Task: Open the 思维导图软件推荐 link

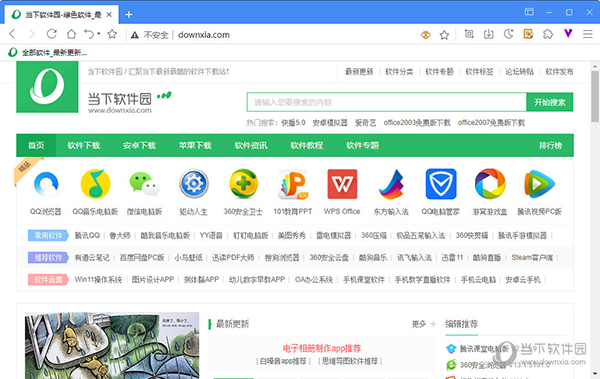Action: click(350, 361)
